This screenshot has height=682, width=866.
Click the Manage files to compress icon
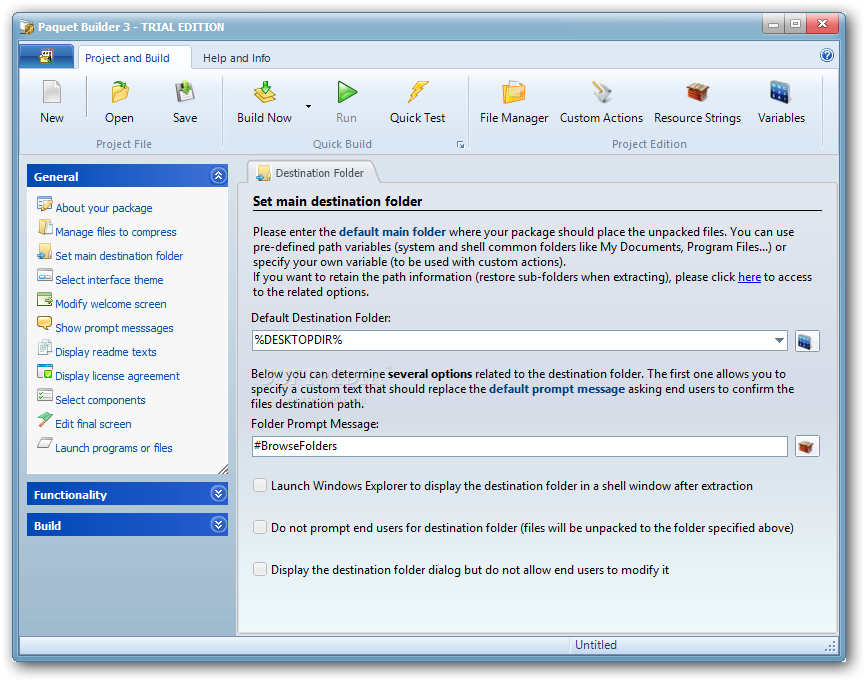45,228
